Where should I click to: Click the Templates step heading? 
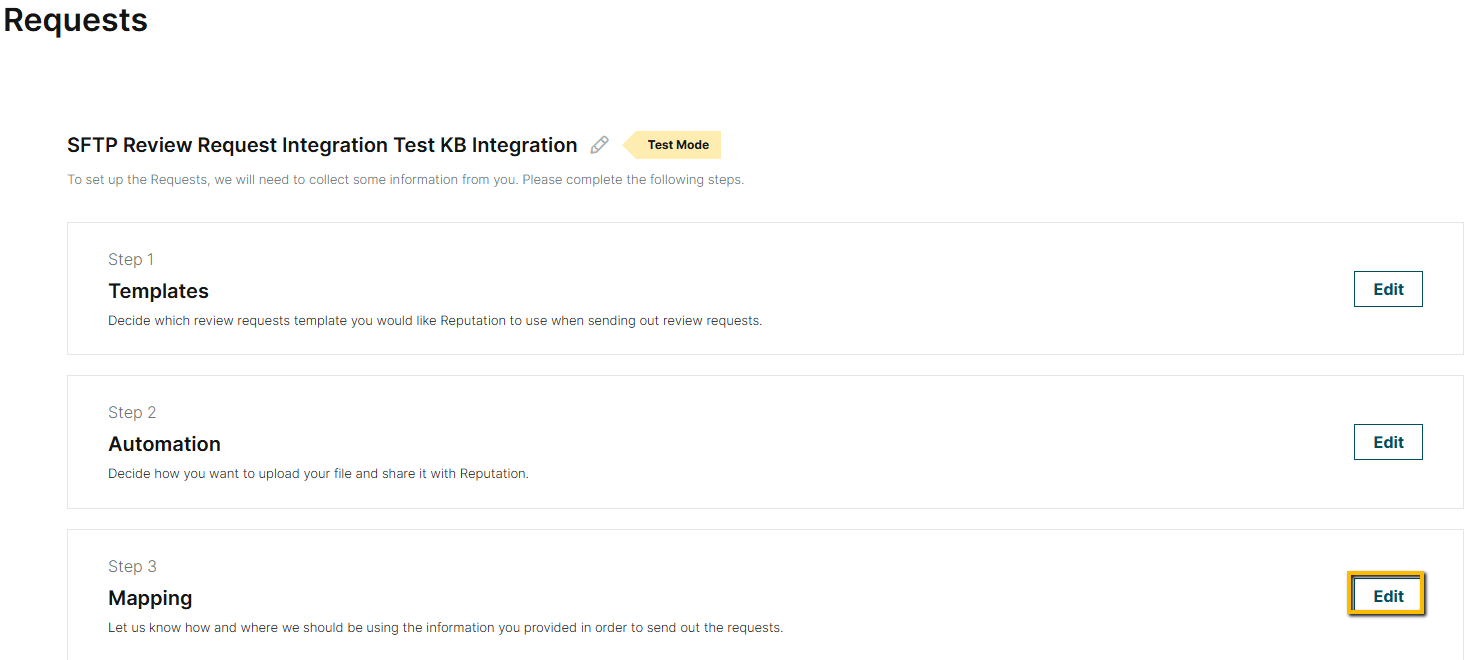tap(158, 291)
